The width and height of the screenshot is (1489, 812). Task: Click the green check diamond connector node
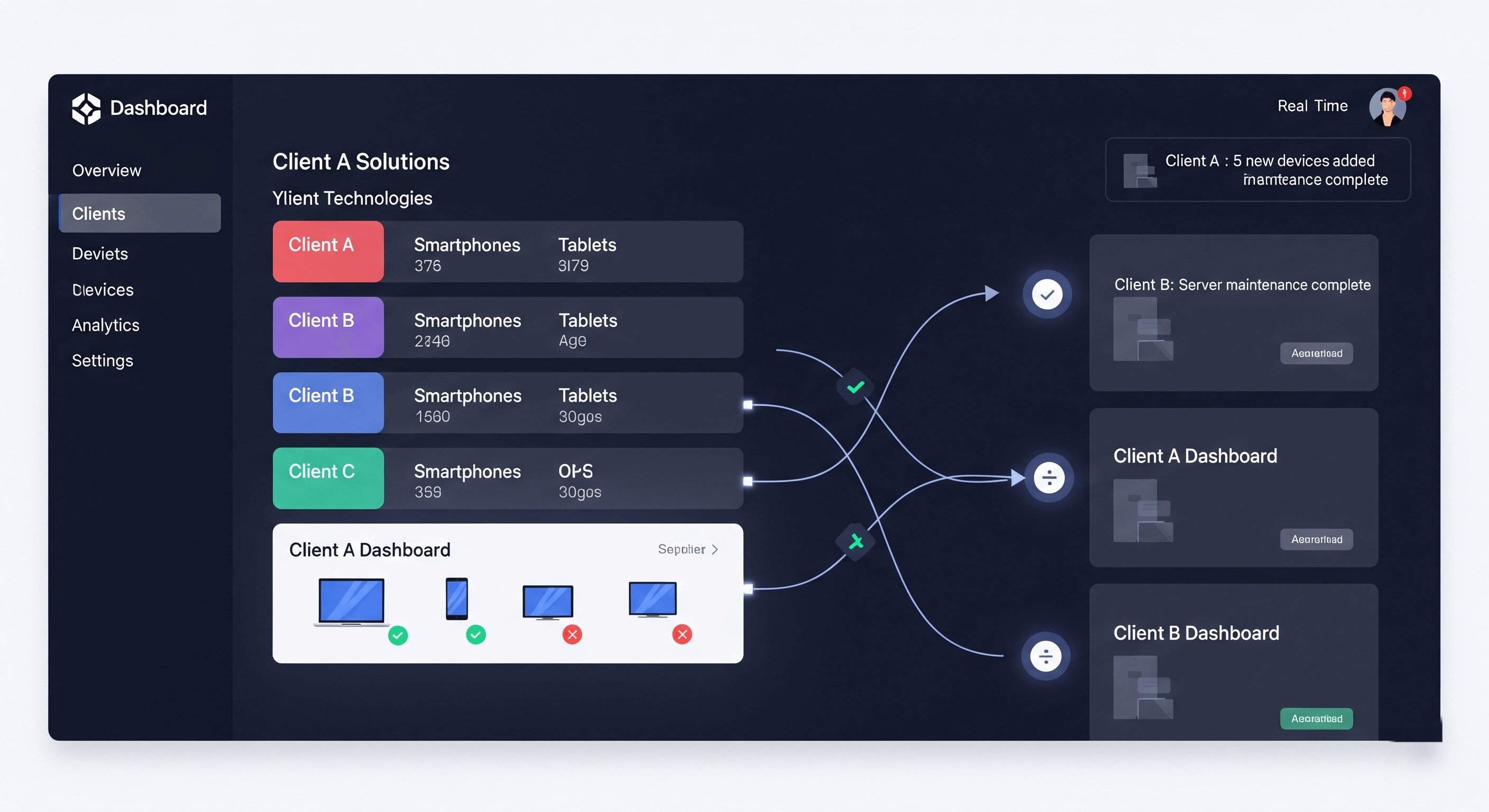(x=856, y=386)
